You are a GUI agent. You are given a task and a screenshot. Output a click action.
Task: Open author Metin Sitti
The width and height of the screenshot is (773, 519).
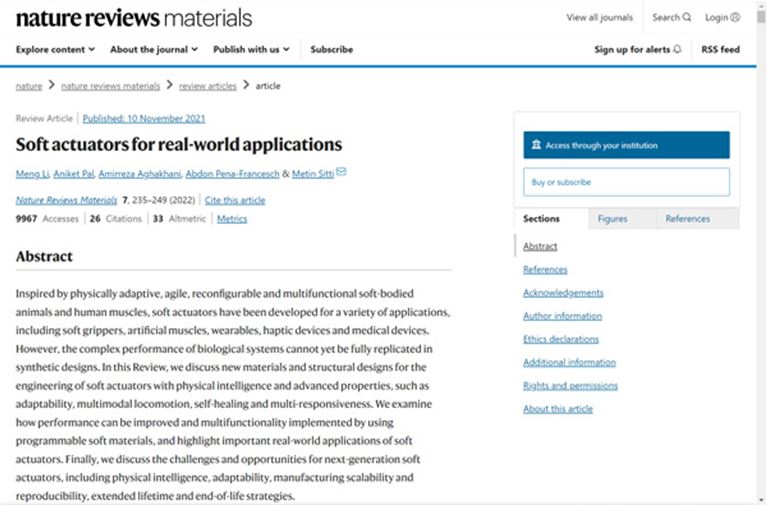point(313,174)
